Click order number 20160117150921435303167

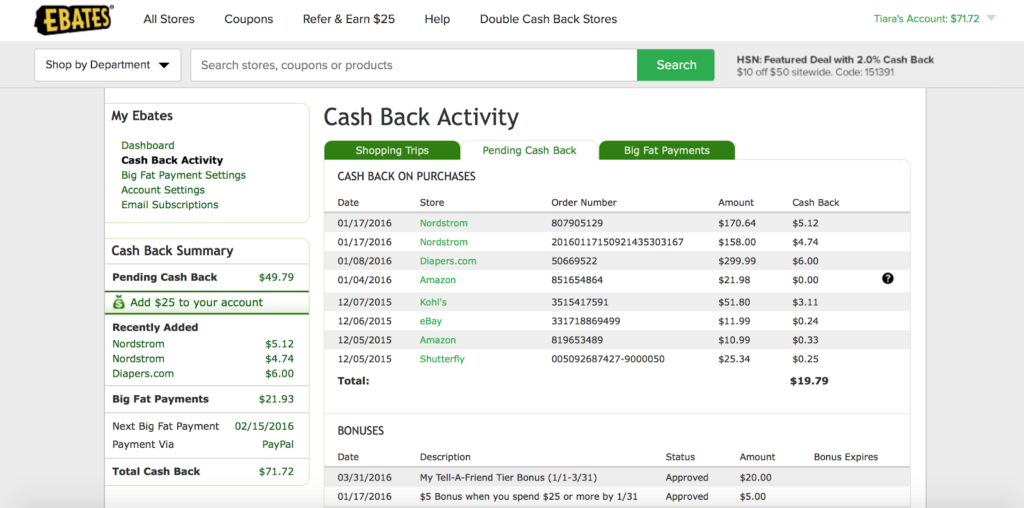617,242
